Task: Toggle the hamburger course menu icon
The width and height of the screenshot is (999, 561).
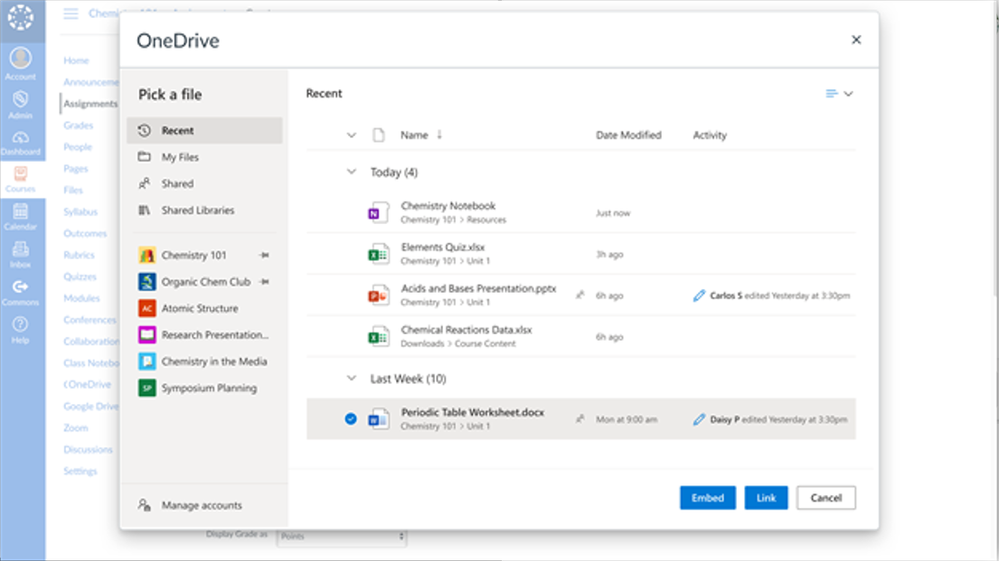Action: [71, 13]
